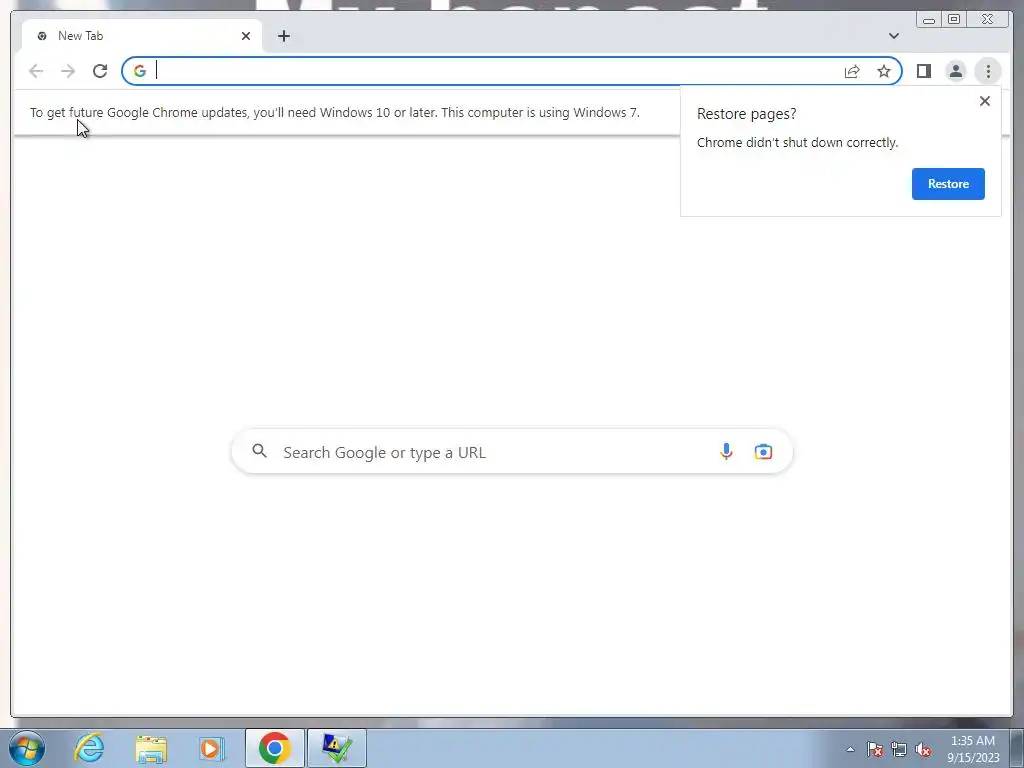
Task: Open Chrome's three-dot menu
Action: 988,71
